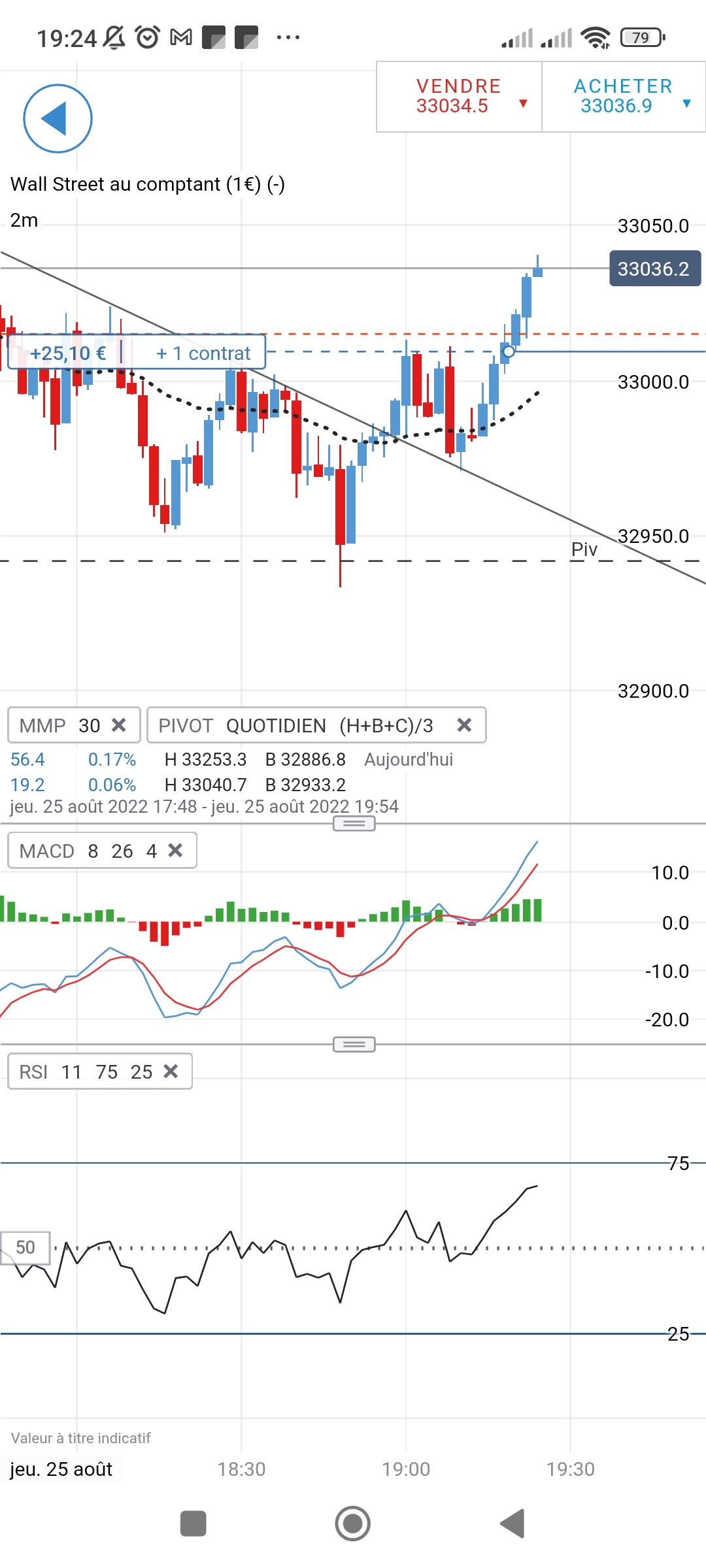This screenshot has height=1568, width=706.
Task: Edit the PIVOT QUOTIDIEN (H+B+C)/3 settings
Action: pos(296,725)
